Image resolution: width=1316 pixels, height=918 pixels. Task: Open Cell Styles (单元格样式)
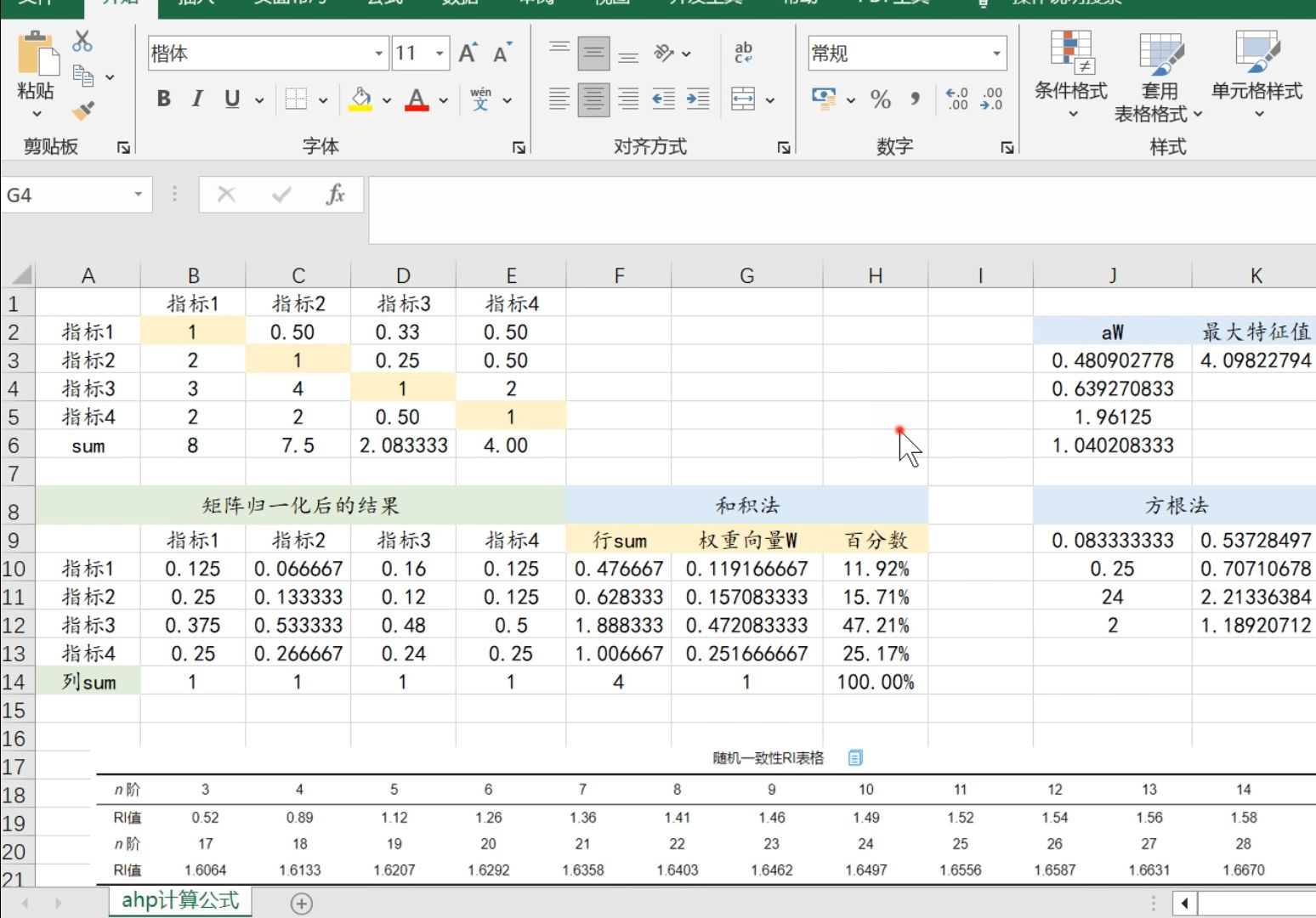tap(1256, 75)
